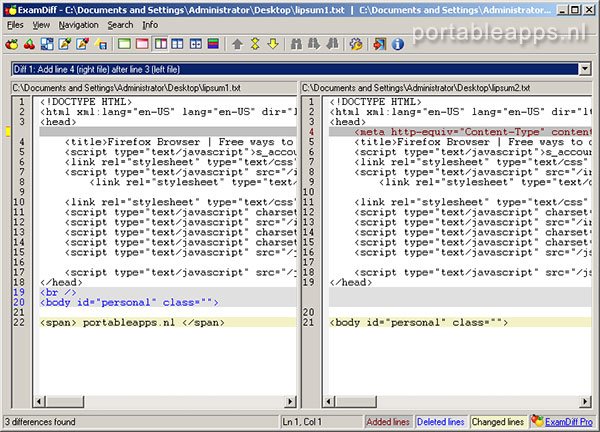
Task: Toggle the both-panes view icon
Action: coord(161,44)
